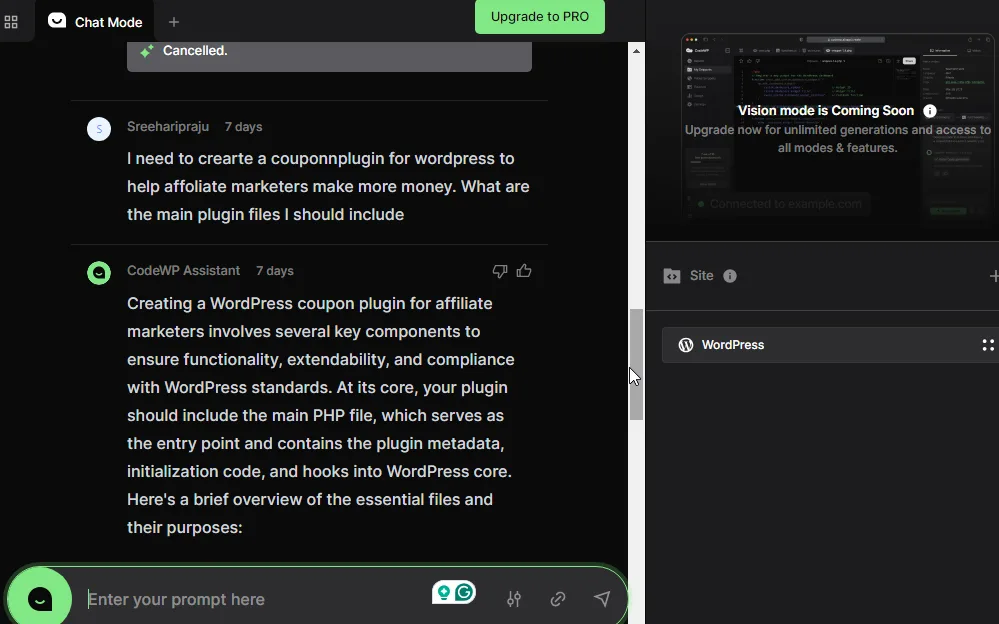
Task: Click the chat scrollbar up arrow
Action: pos(636,50)
